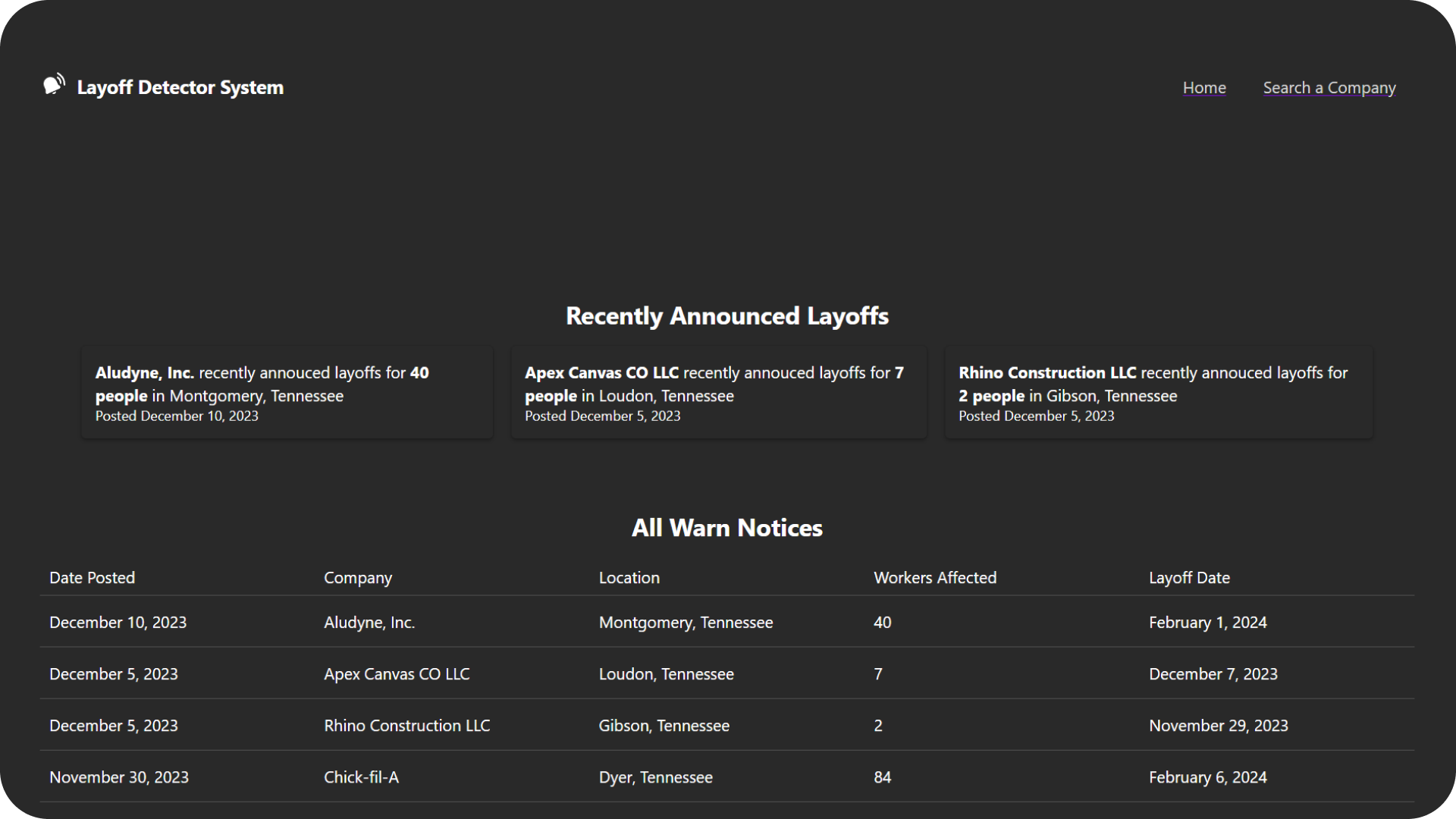Screen dimensions: 1456x819
Task: Click the February 6, 2024 layoff date
Action: pos(1207,777)
